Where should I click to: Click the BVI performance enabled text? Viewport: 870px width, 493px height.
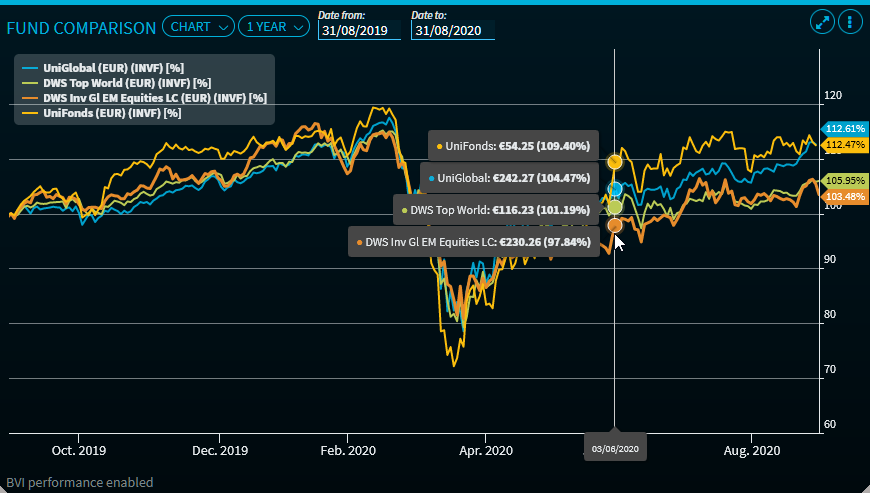[x=80, y=482]
